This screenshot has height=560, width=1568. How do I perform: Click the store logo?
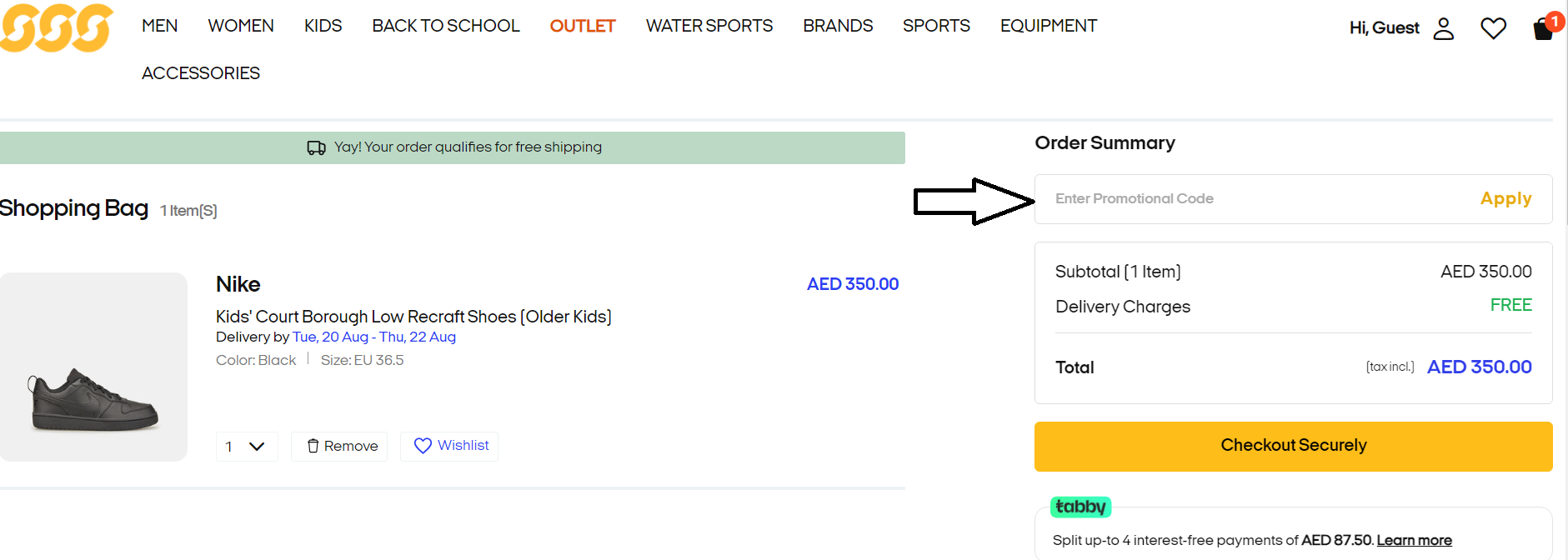[x=56, y=27]
